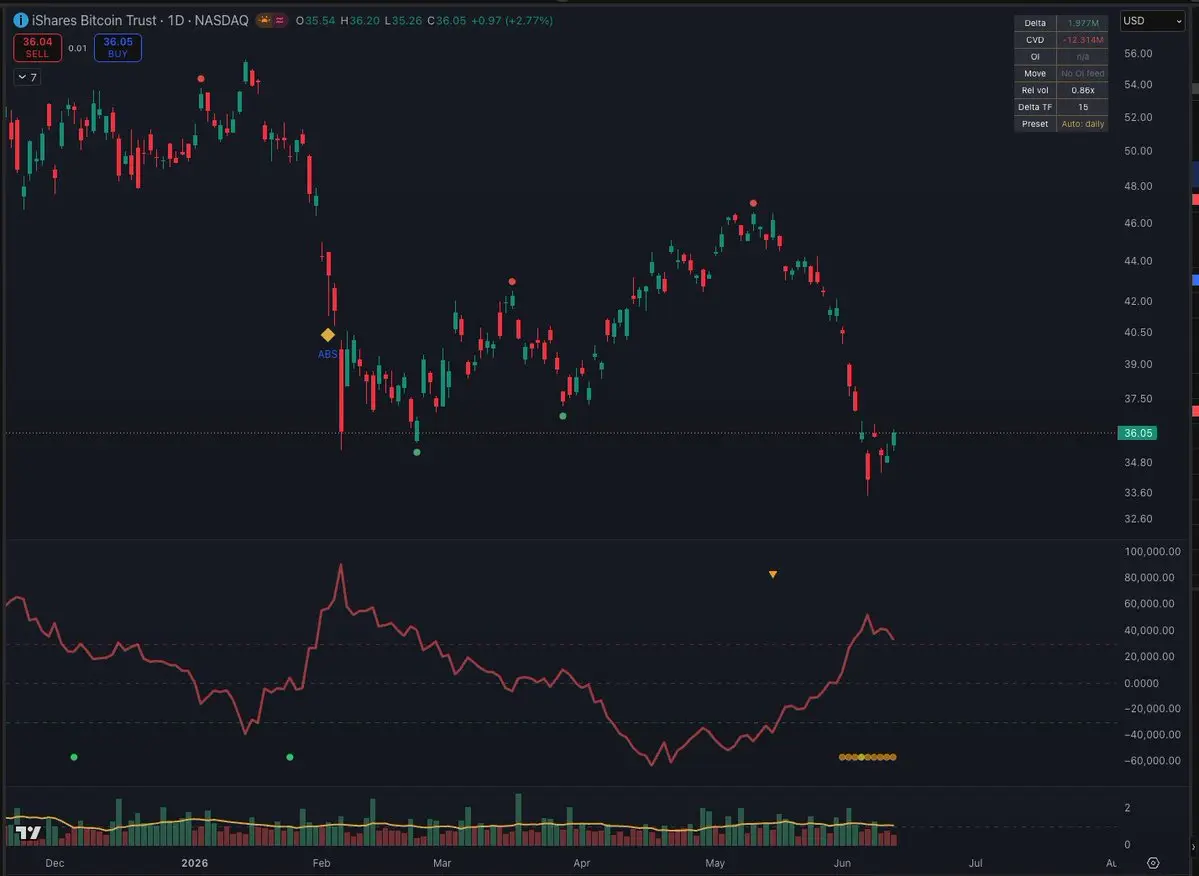Open chart settings gear at bottom right
This screenshot has height=876, width=1199.
pyautogui.click(x=1153, y=863)
